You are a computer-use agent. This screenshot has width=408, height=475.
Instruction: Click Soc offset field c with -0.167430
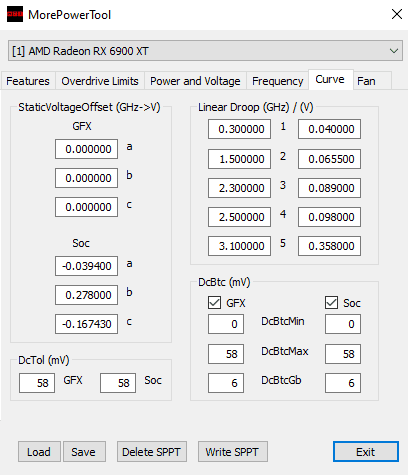tap(86, 324)
